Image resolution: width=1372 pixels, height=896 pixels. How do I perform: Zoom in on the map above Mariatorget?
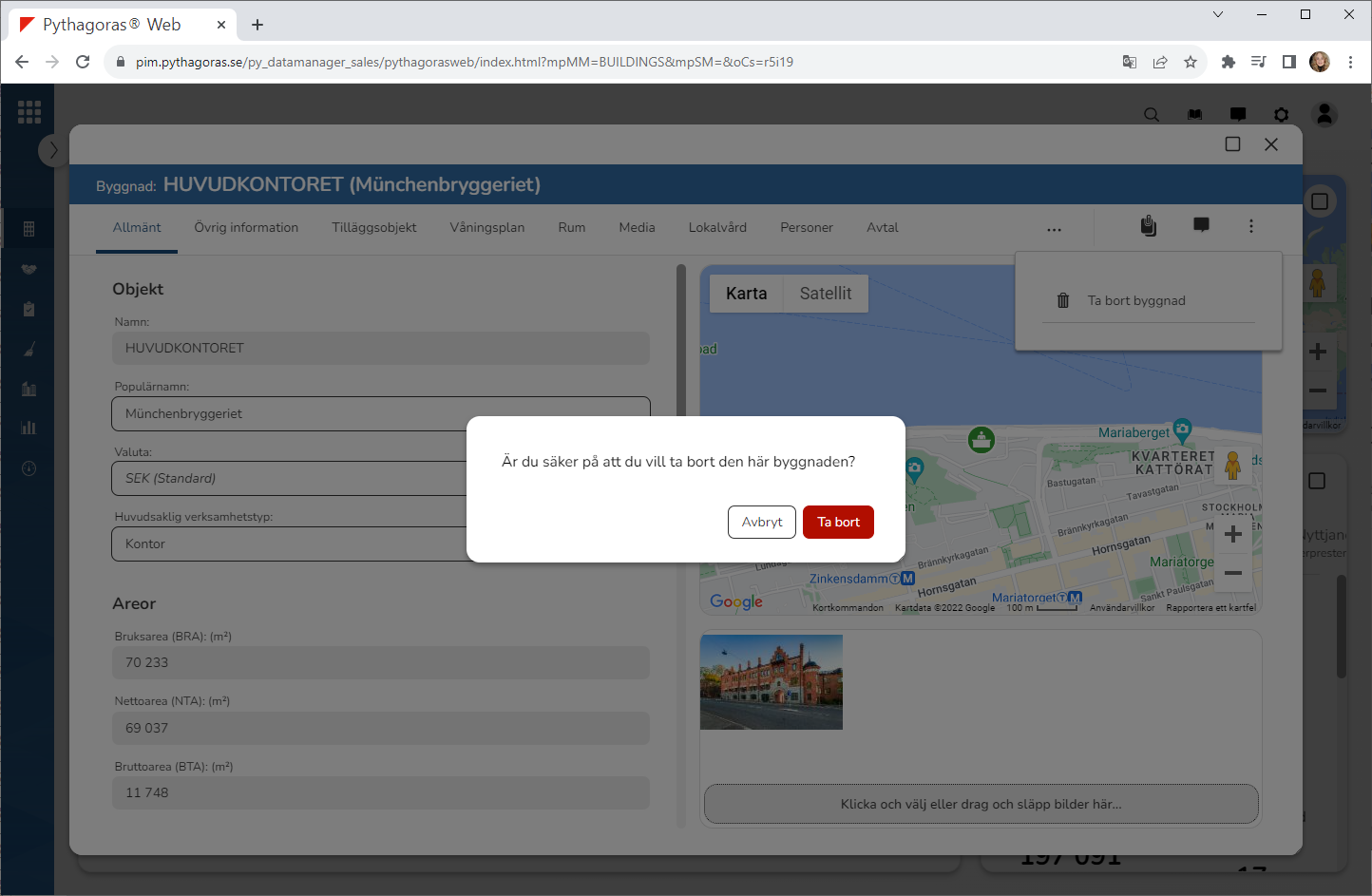[x=1232, y=534]
